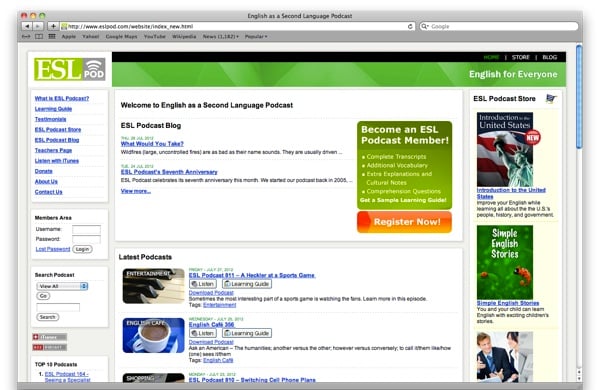Click Get a Sample Learning Guide!
Viewport: 600px width, 390px height.
(x=403, y=200)
